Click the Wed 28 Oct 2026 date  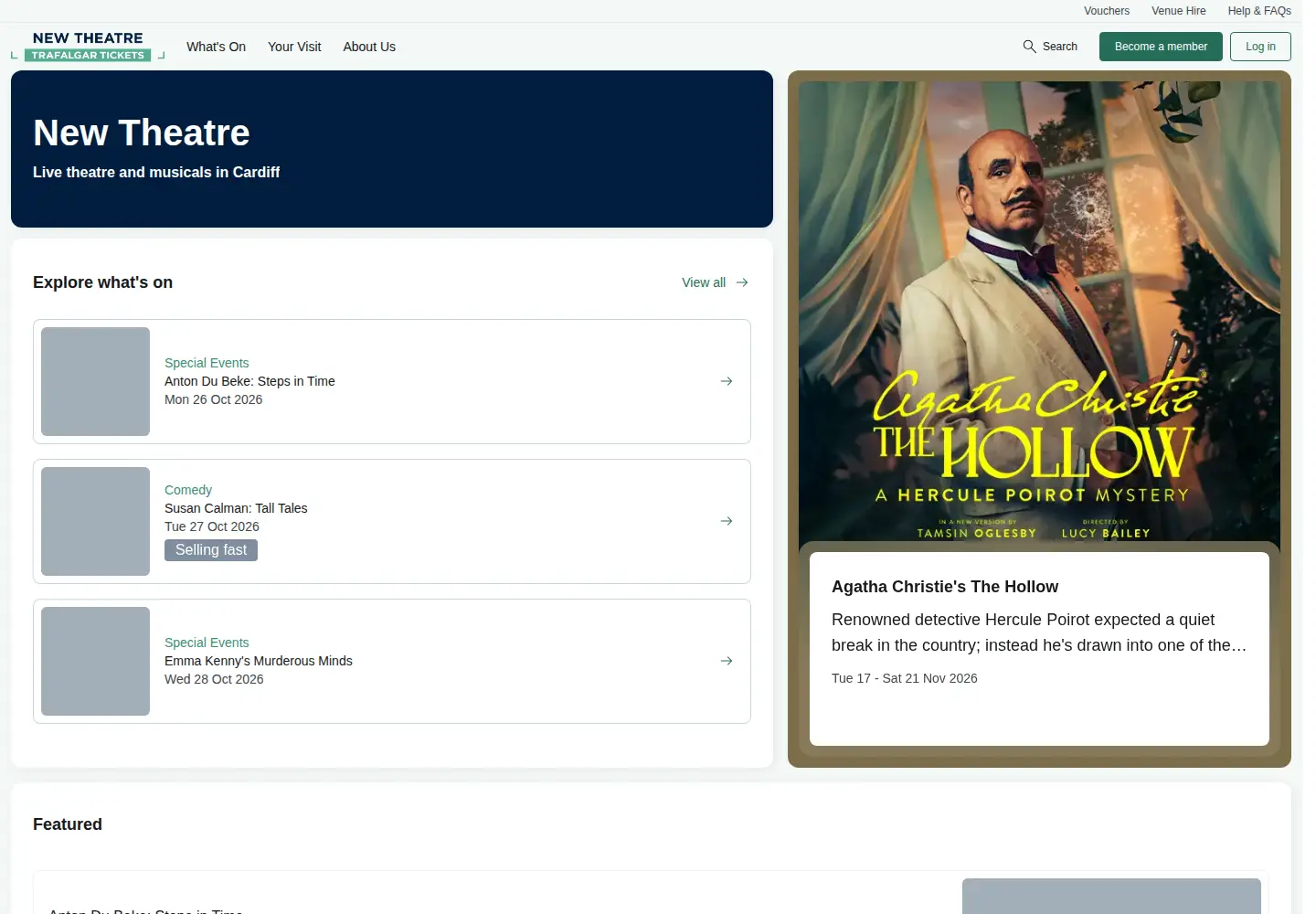pyautogui.click(x=214, y=679)
